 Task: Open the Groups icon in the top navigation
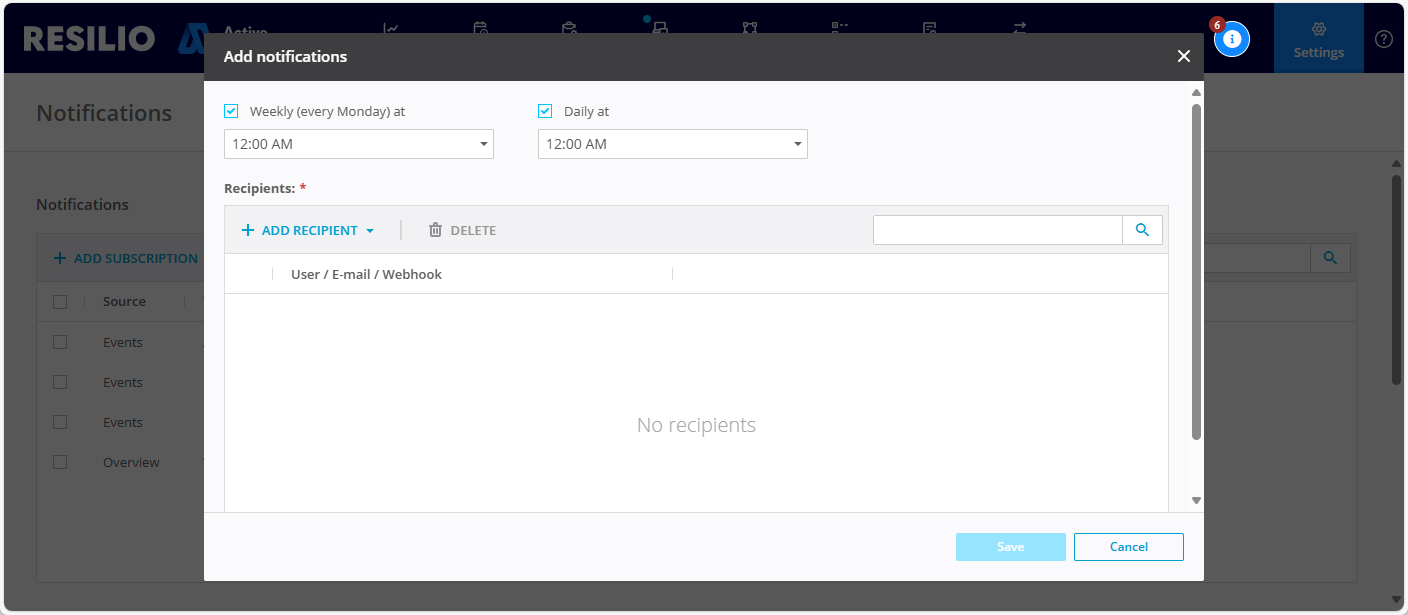(x=749, y=29)
